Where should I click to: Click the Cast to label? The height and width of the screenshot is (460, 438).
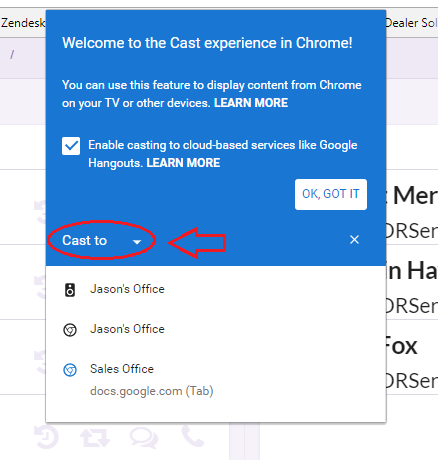[84, 240]
